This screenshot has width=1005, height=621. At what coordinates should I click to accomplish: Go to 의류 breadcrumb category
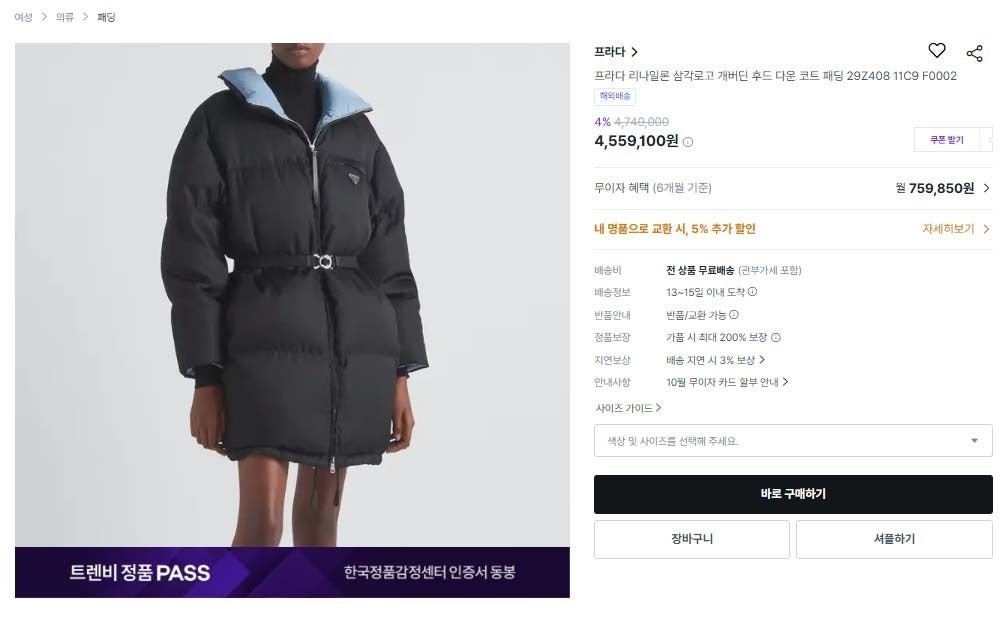pos(65,17)
